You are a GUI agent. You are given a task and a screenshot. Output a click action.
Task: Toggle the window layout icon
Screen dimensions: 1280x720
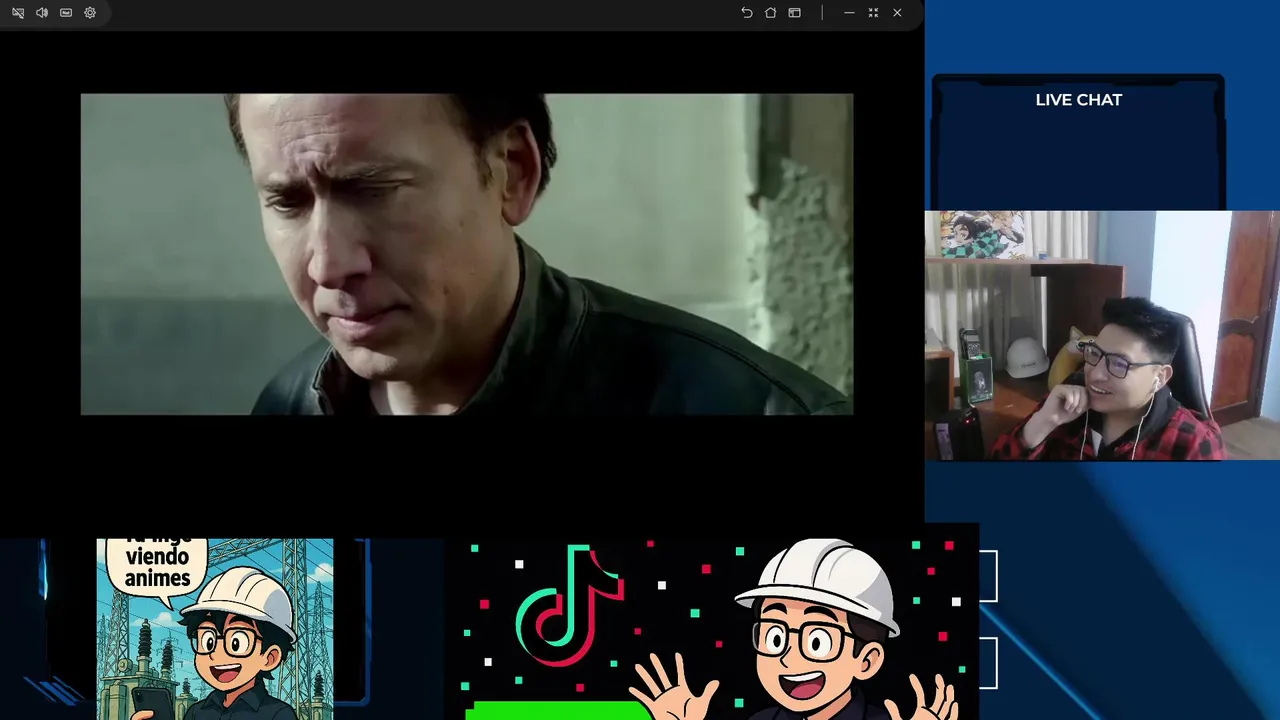(x=794, y=13)
